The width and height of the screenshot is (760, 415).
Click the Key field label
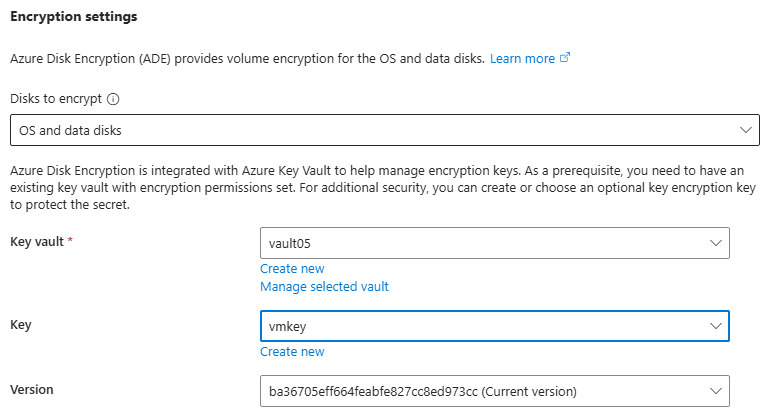tap(21, 326)
